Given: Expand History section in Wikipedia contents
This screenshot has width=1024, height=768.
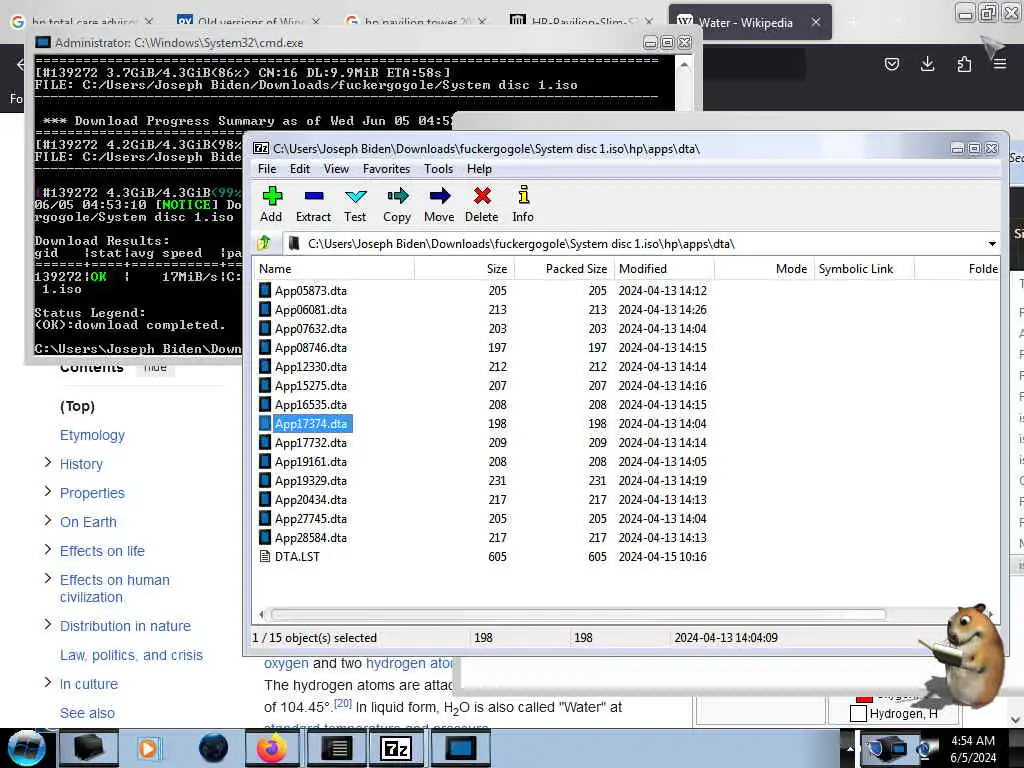Looking at the screenshot, I should [x=47, y=462].
